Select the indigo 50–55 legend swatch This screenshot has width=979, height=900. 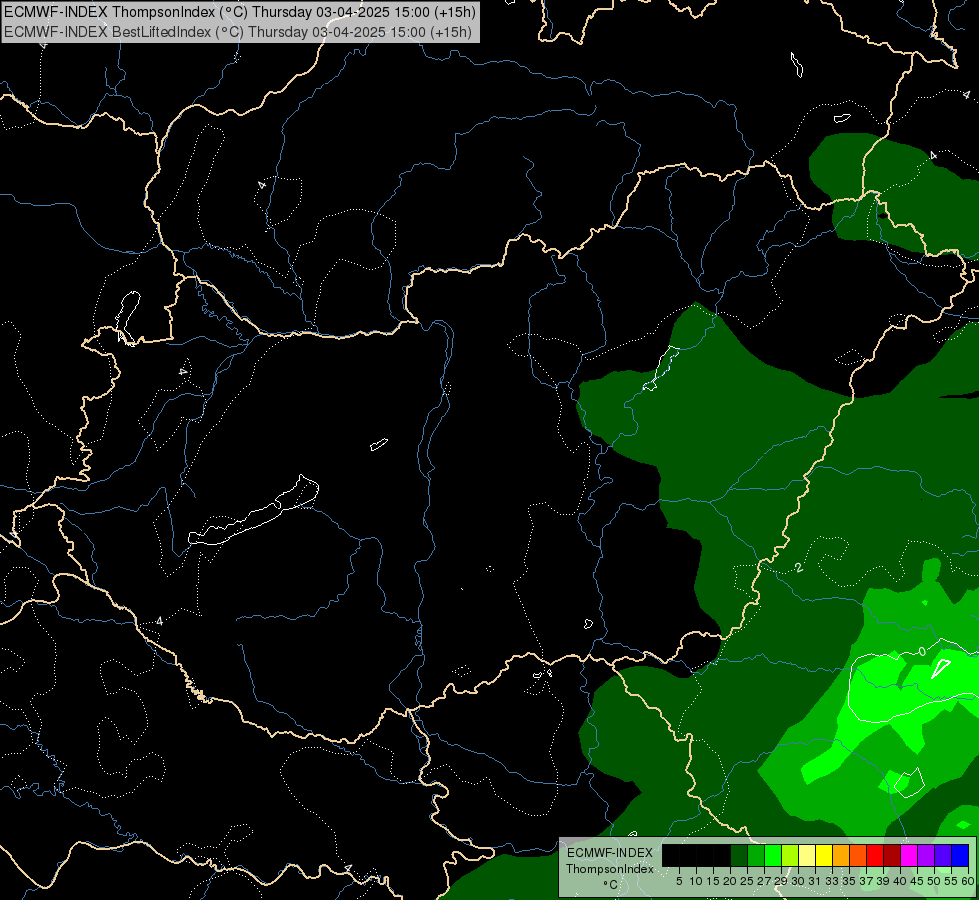(x=943, y=855)
